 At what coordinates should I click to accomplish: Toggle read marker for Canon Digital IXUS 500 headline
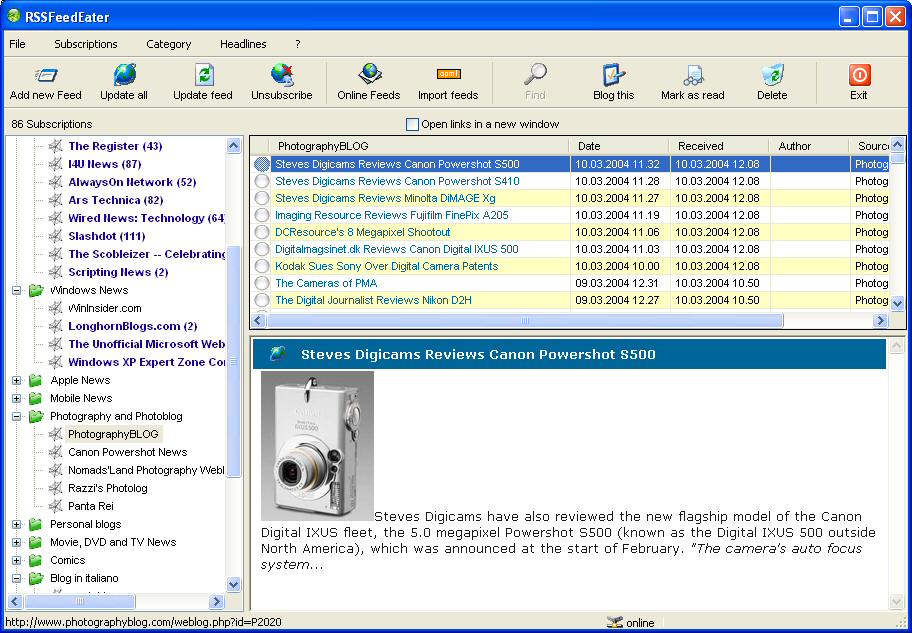pos(262,249)
